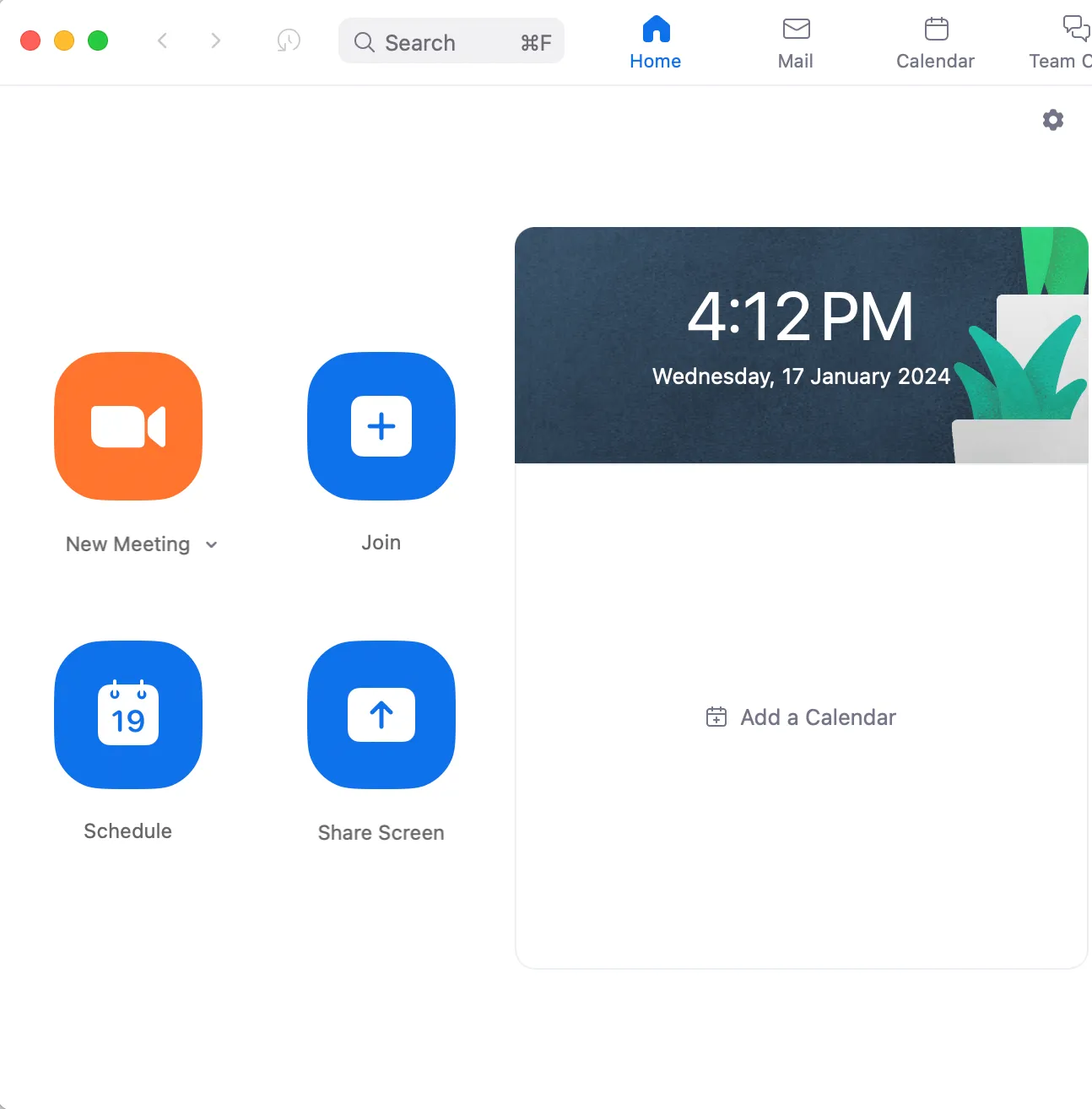This screenshot has height=1109, width=1092.
Task: Open the Team Chat tab
Action: coord(1062,43)
